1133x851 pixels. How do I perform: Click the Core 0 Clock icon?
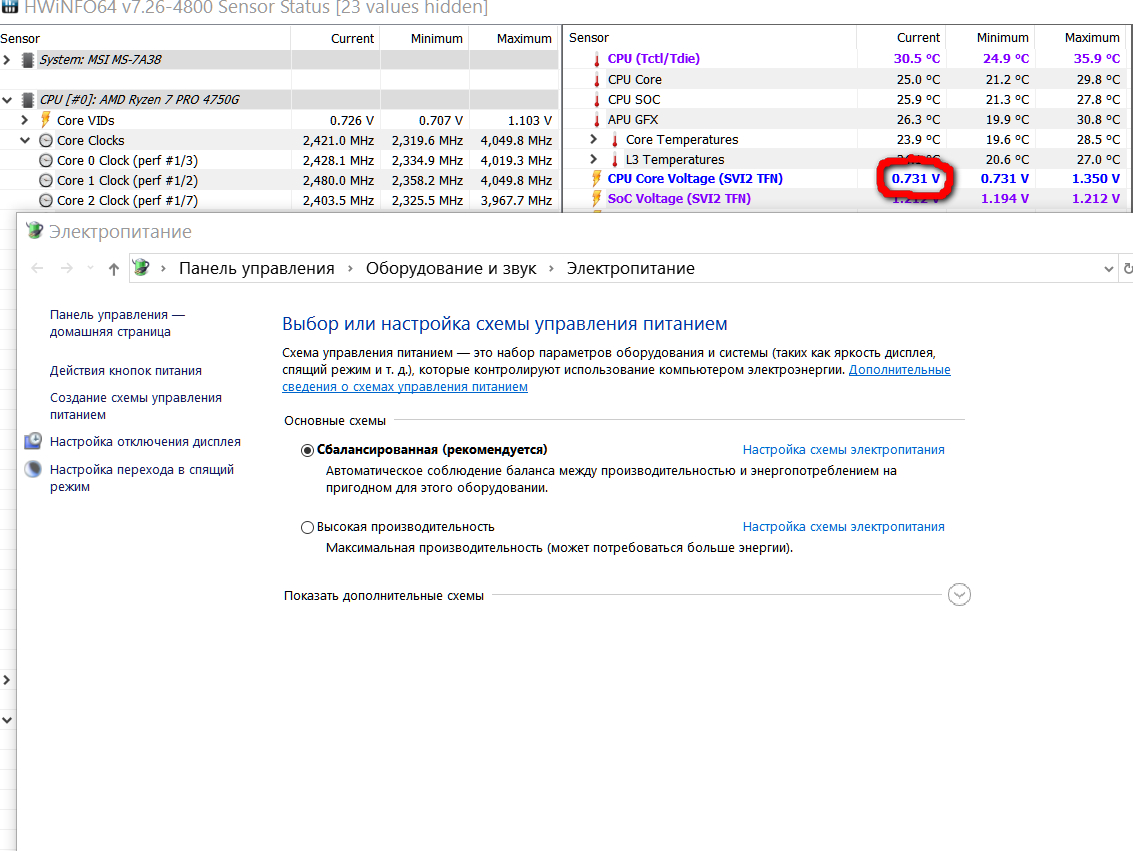coord(46,160)
